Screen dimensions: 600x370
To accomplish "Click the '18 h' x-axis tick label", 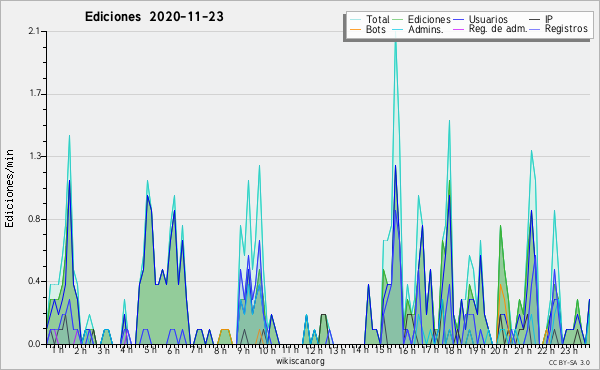I will (x=453, y=350).
